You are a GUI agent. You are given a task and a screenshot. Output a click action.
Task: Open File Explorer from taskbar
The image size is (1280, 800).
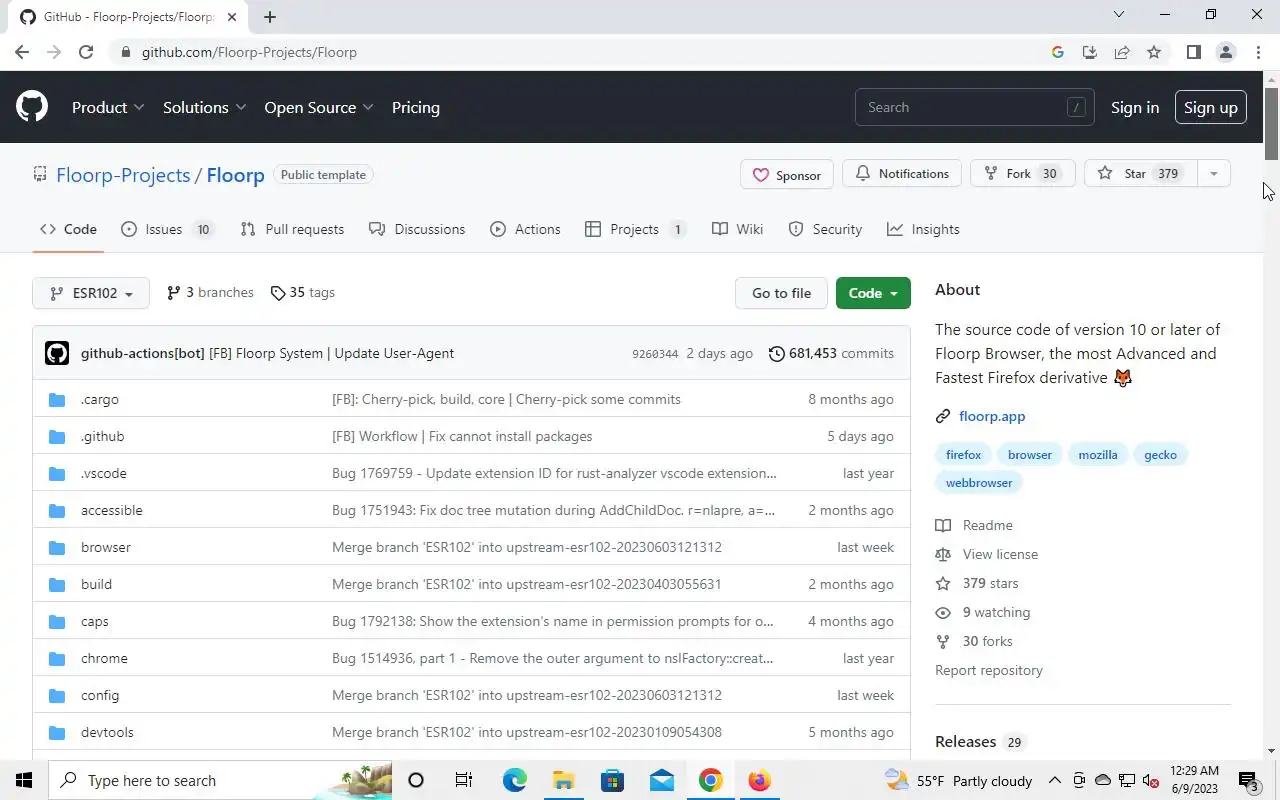pos(563,780)
